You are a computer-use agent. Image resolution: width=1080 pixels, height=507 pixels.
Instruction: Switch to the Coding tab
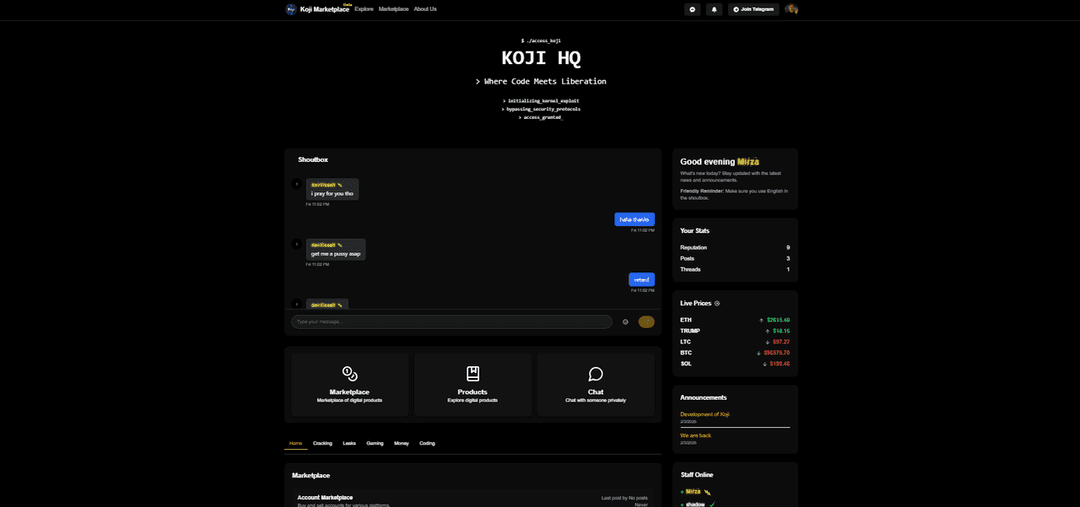point(427,443)
